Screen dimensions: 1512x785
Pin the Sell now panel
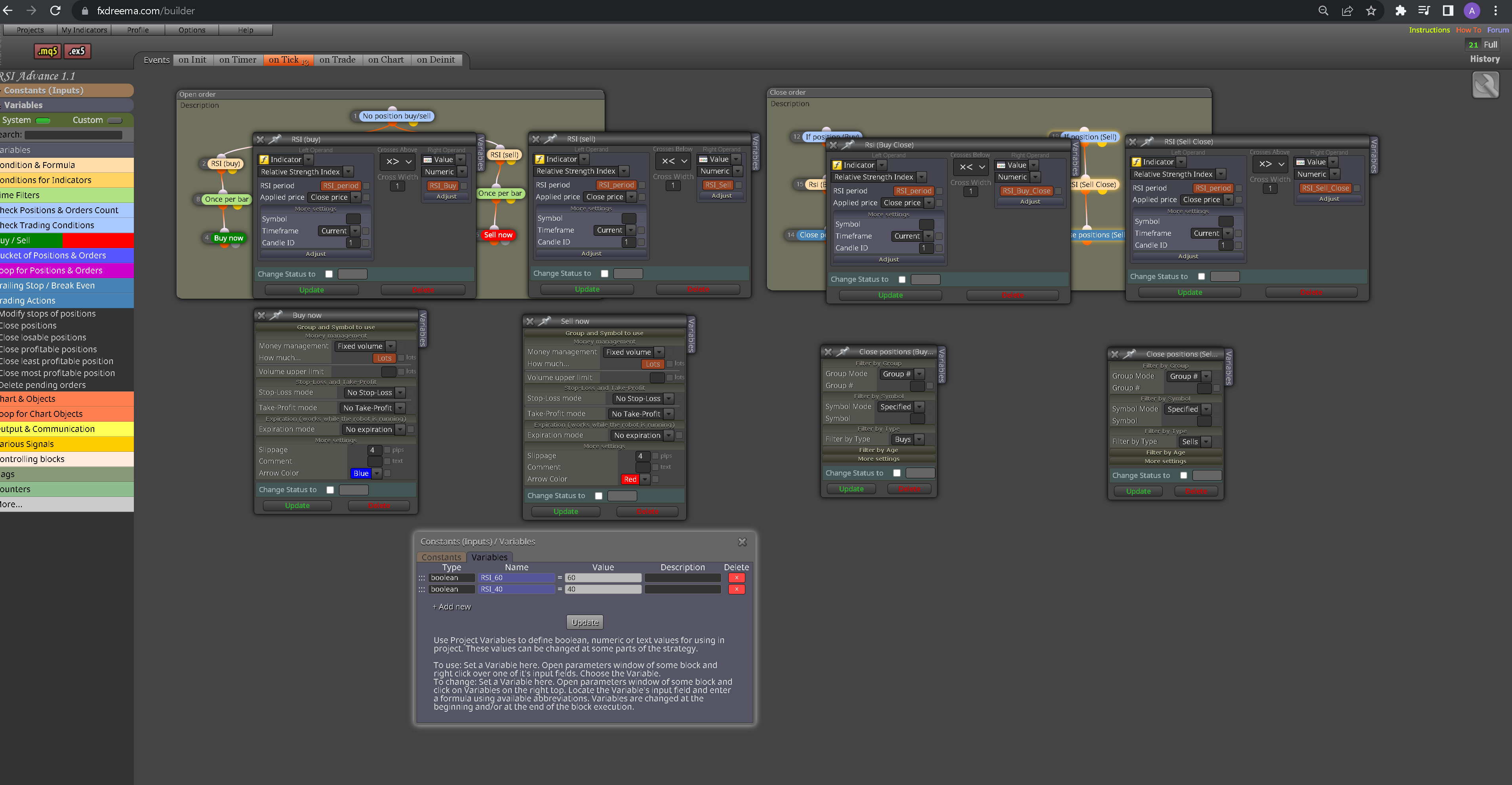click(544, 321)
